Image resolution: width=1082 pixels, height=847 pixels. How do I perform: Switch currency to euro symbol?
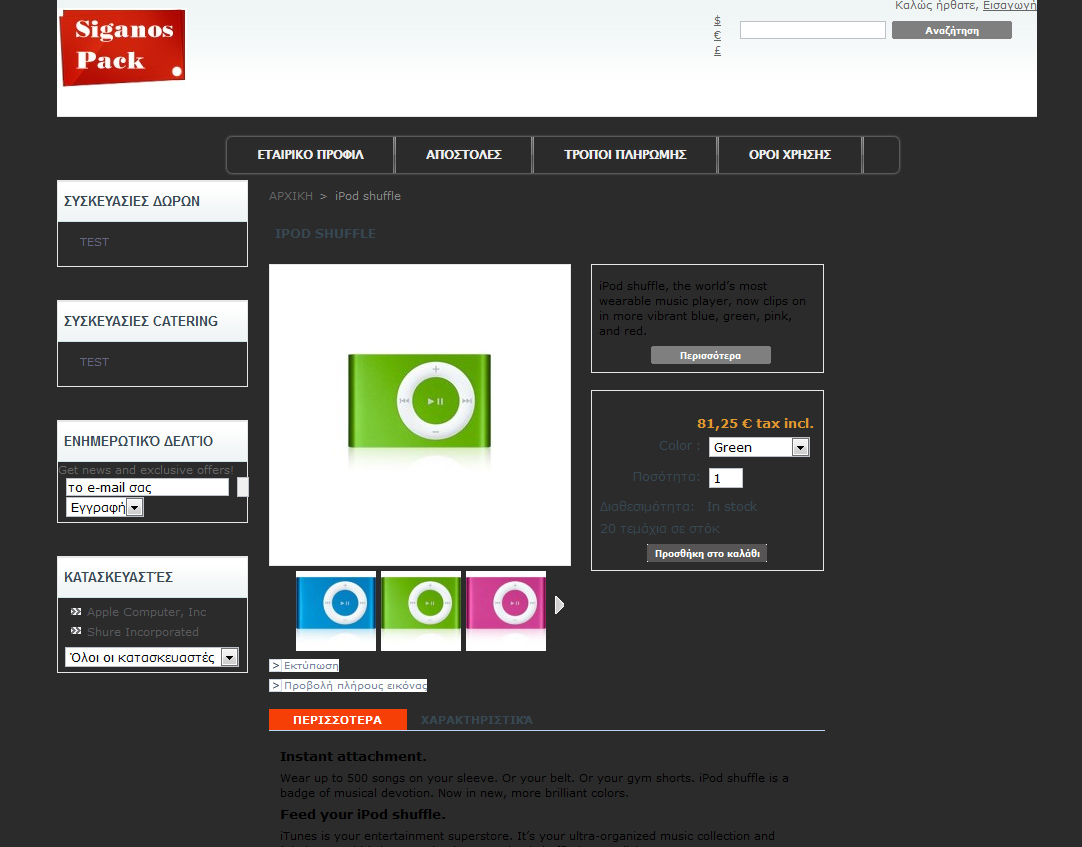(x=717, y=35)
